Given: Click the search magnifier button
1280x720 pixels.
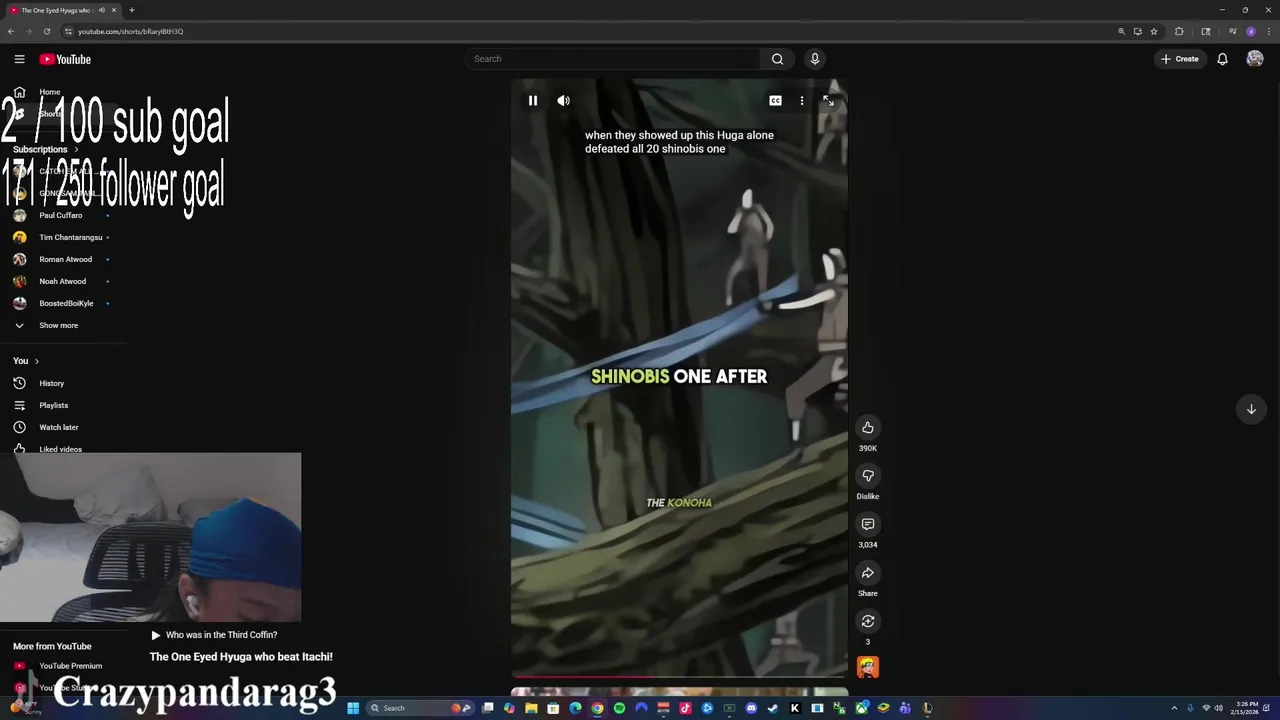Looking at the screenshot, I should [777, 59].
